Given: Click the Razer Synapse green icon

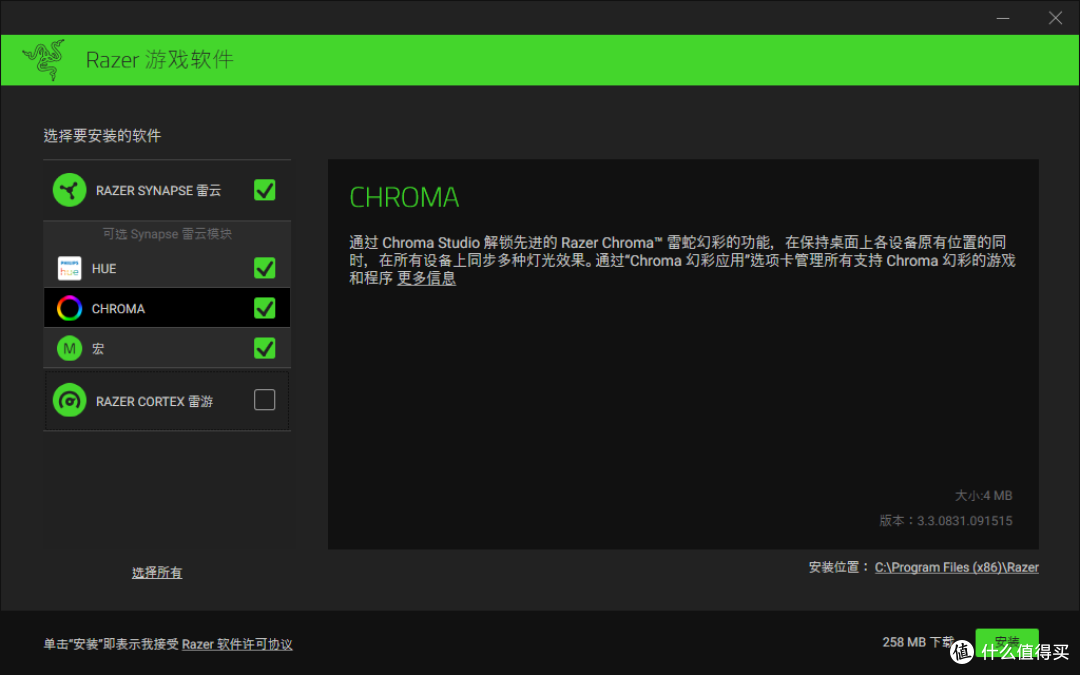Looking at the screenshot, I should click(x=70, y=190).
